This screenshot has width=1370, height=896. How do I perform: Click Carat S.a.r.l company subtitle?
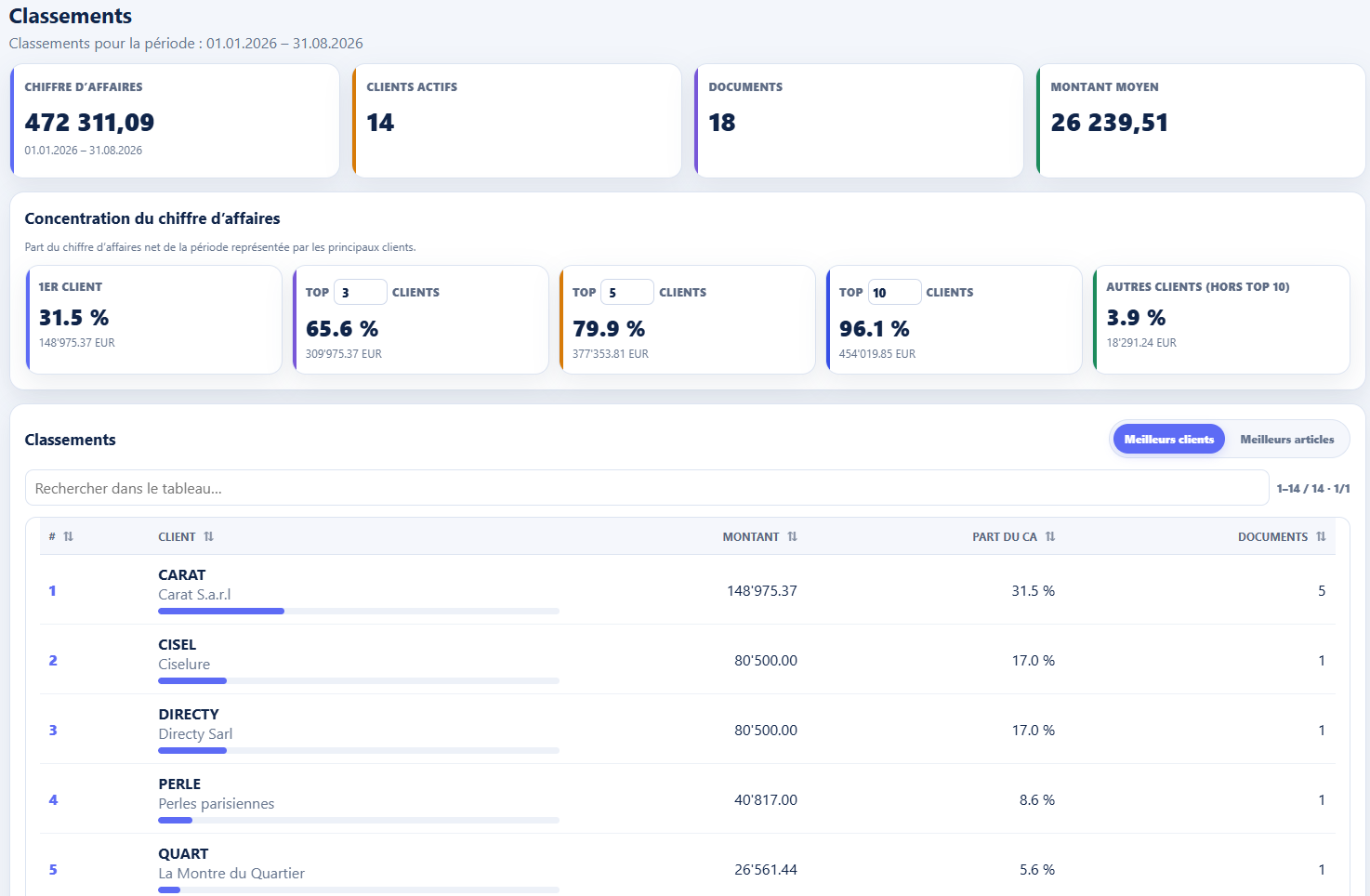(x=194, y=594)
